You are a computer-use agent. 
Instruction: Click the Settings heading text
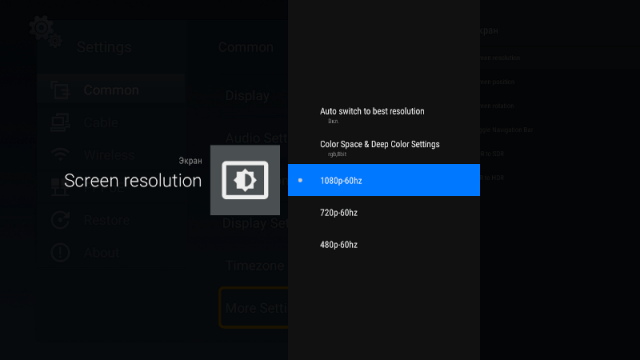coord(104,47)
